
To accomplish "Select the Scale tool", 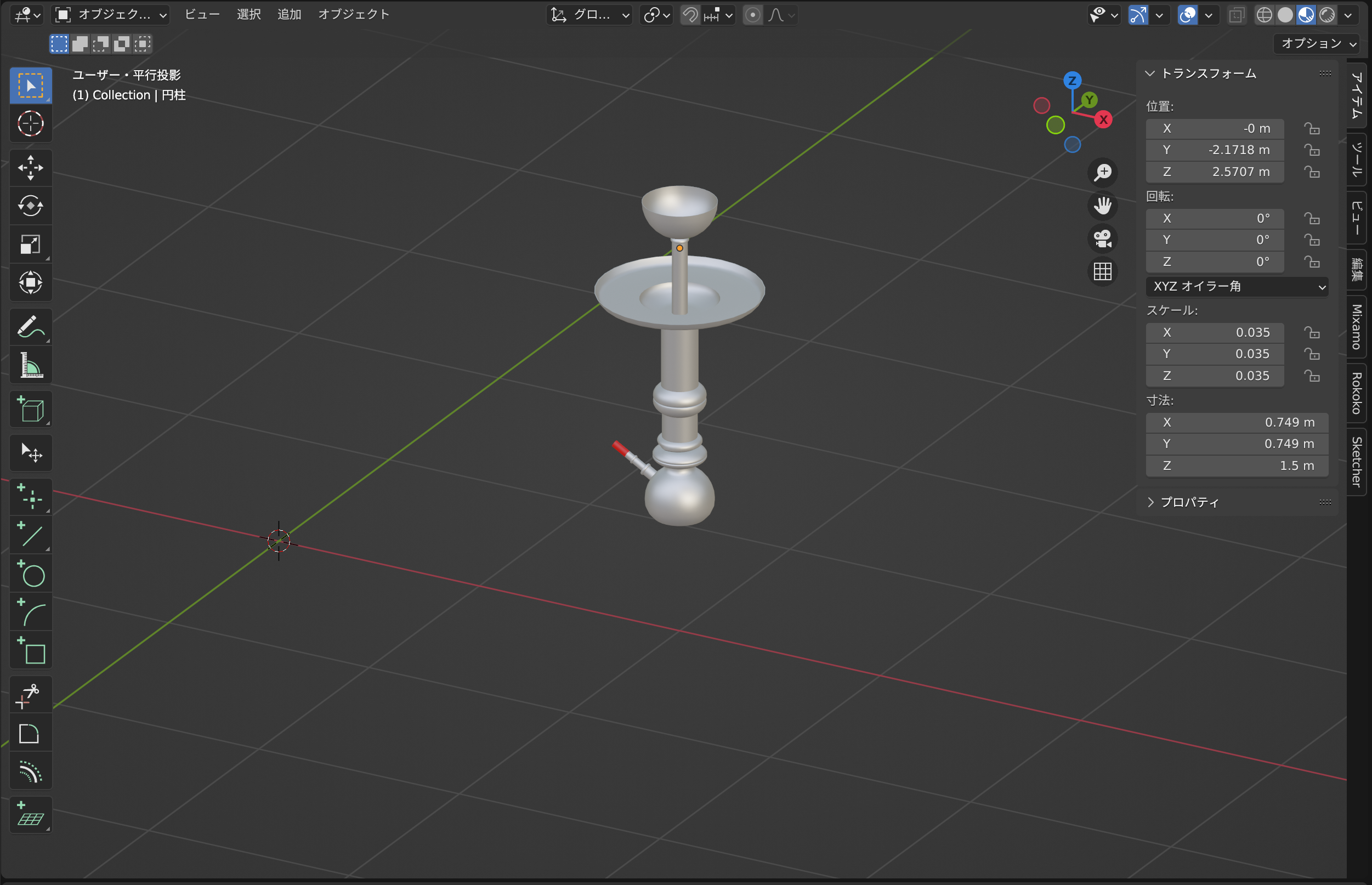I will point(31,243).
